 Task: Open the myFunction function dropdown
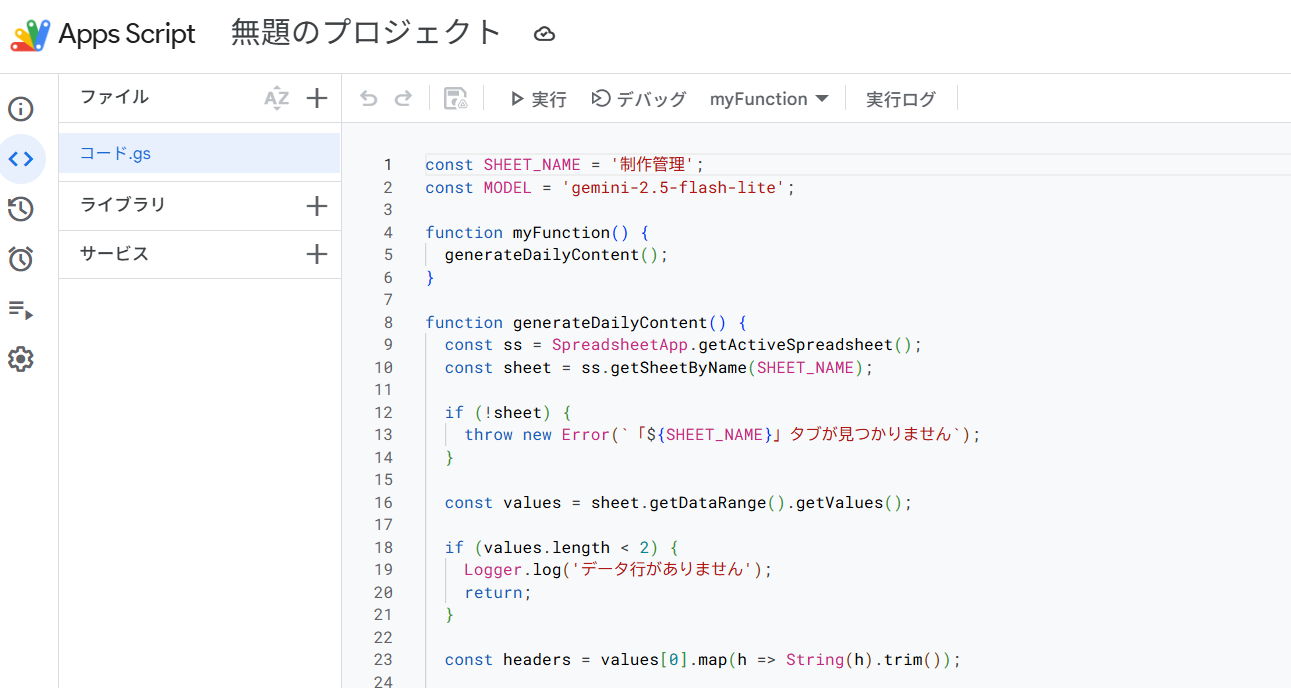tap(769, 99)
